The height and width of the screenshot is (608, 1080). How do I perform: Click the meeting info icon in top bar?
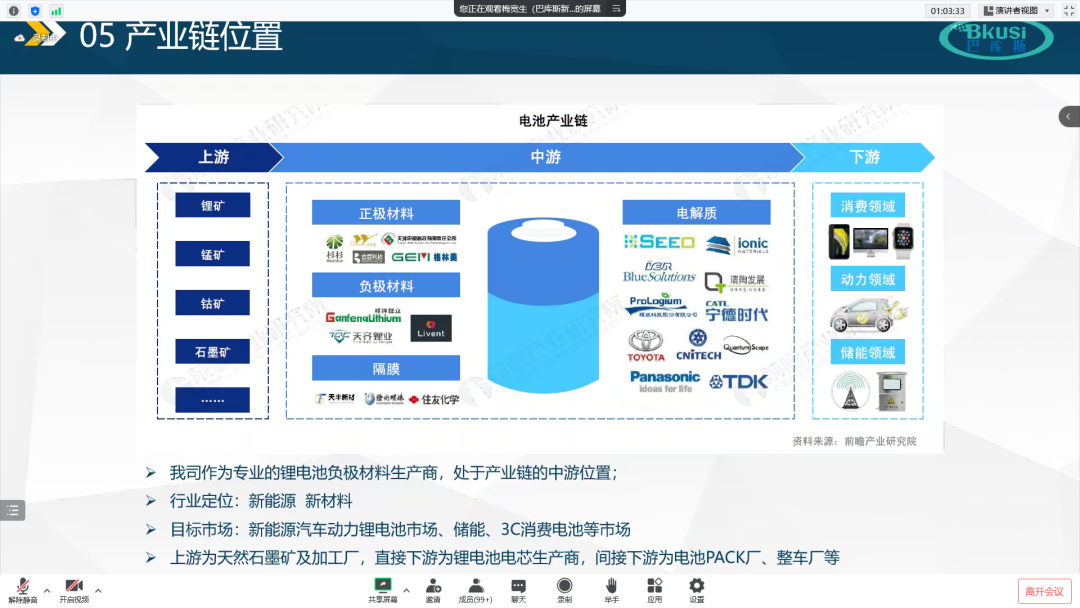click(14, 10)
